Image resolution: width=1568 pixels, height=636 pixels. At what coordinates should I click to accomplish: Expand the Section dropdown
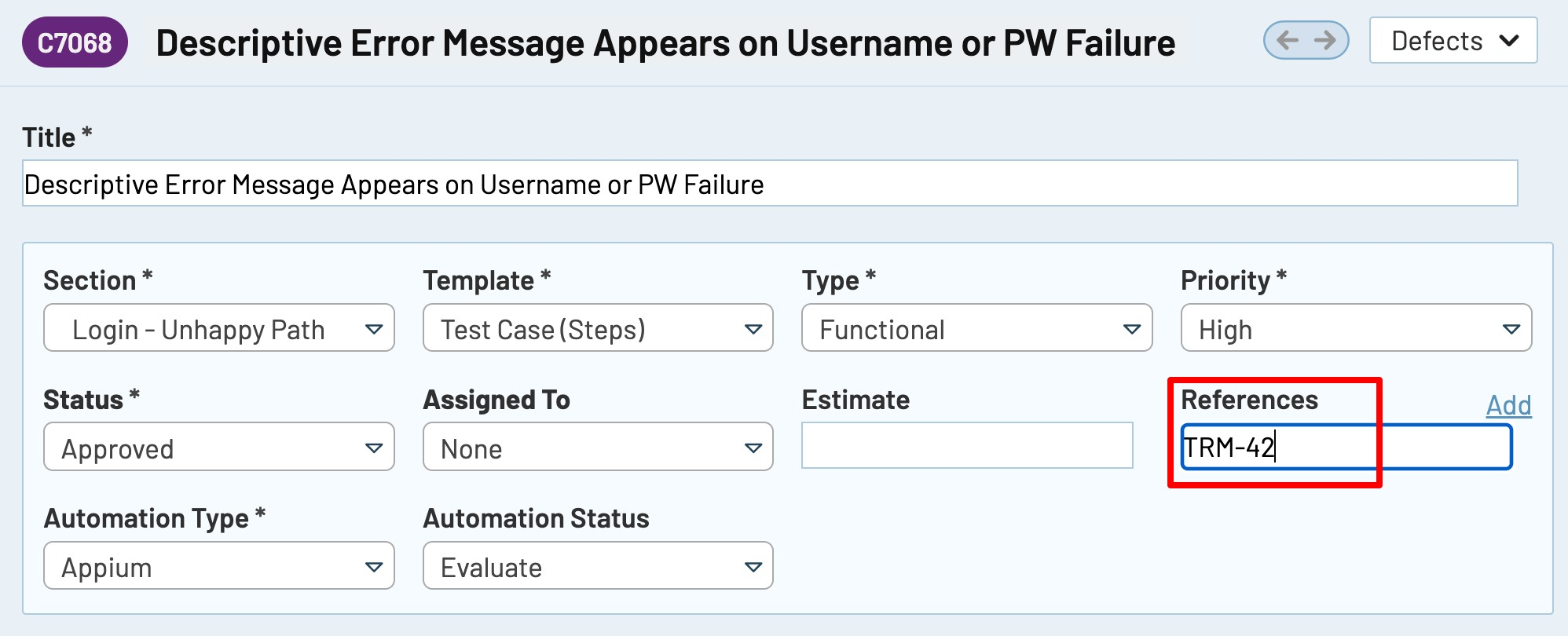pos(218,328)
